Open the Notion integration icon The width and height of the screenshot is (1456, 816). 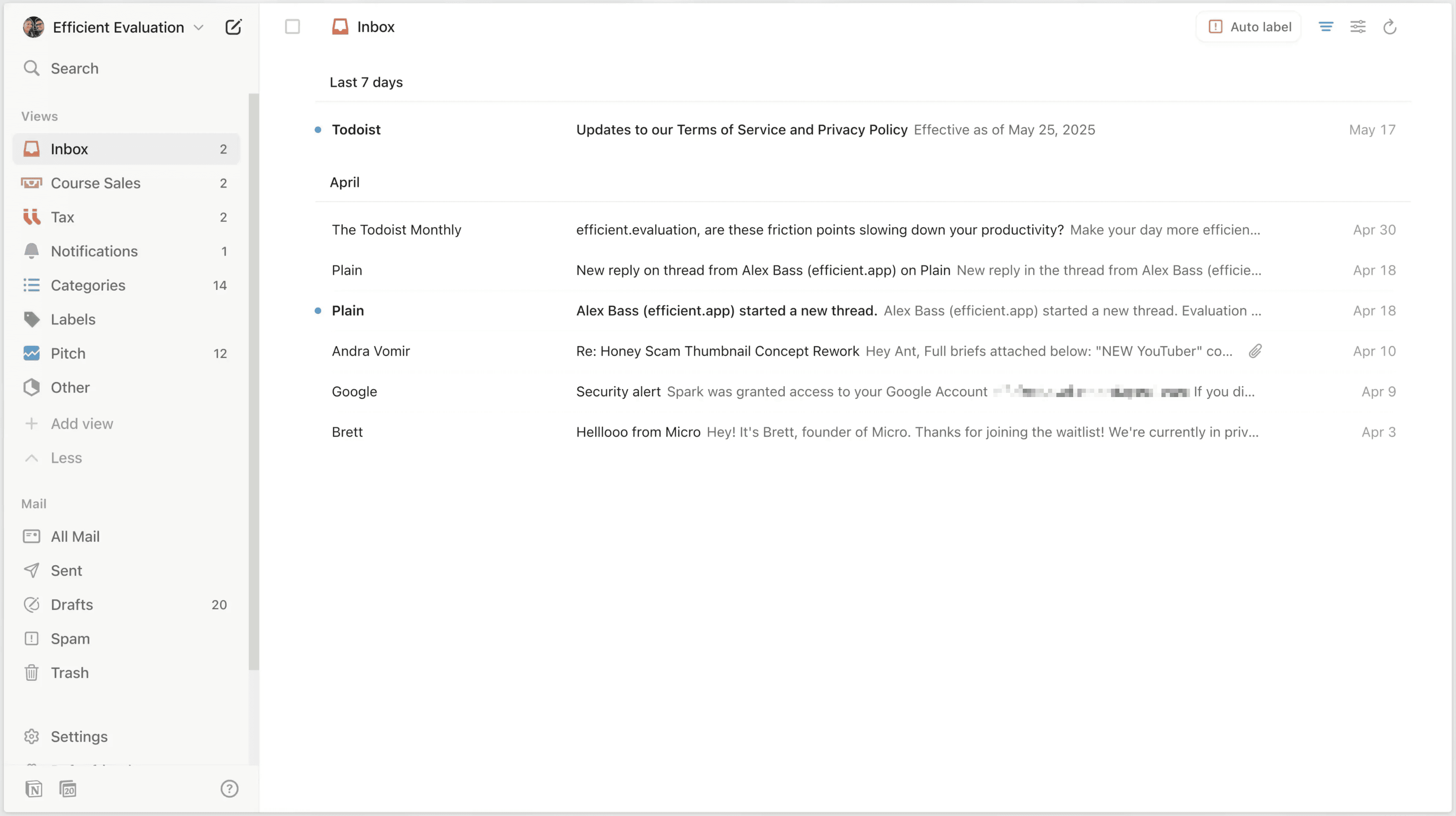33,789
